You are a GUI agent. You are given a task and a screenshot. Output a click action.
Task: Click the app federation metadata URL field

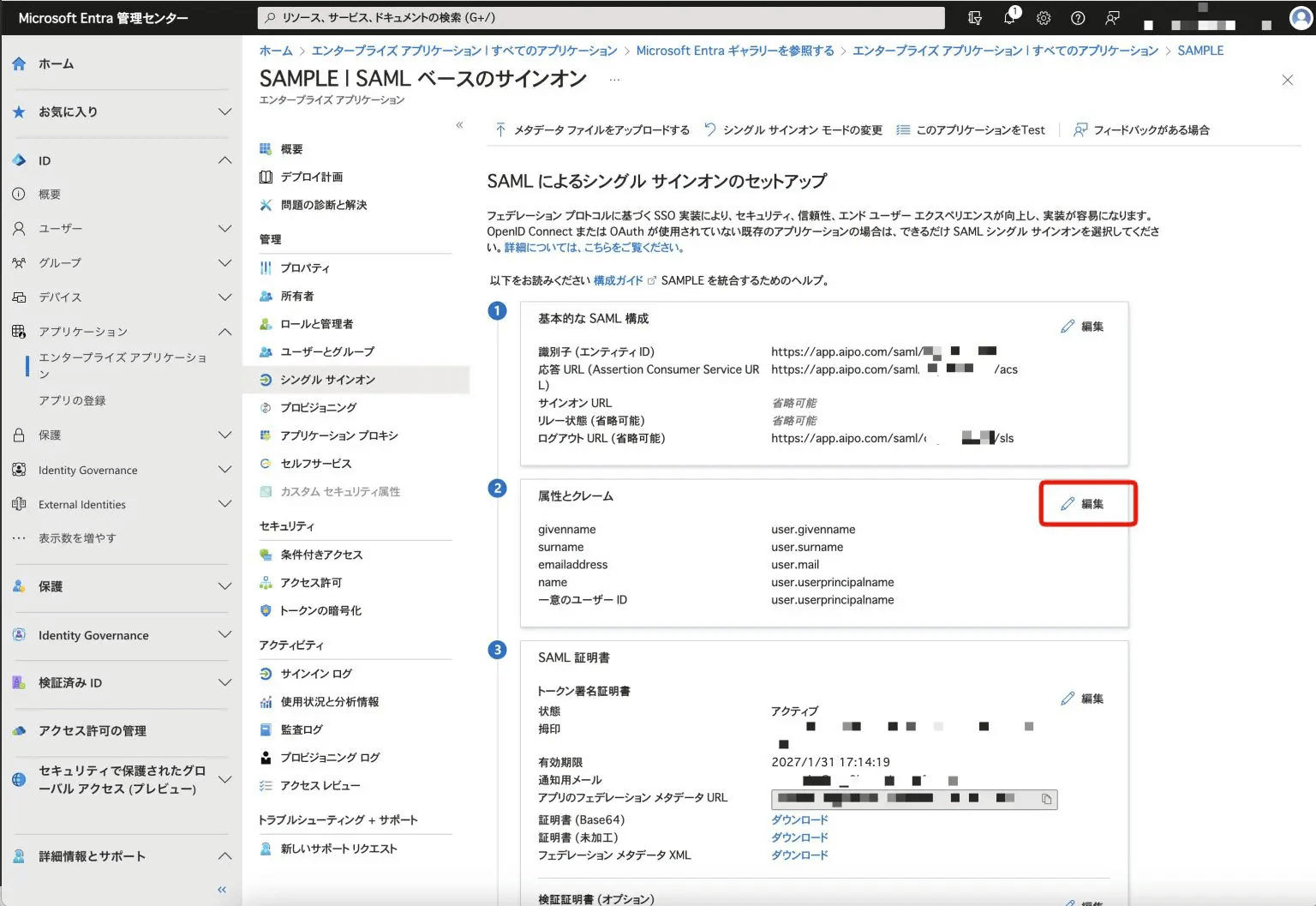[914, 799]
